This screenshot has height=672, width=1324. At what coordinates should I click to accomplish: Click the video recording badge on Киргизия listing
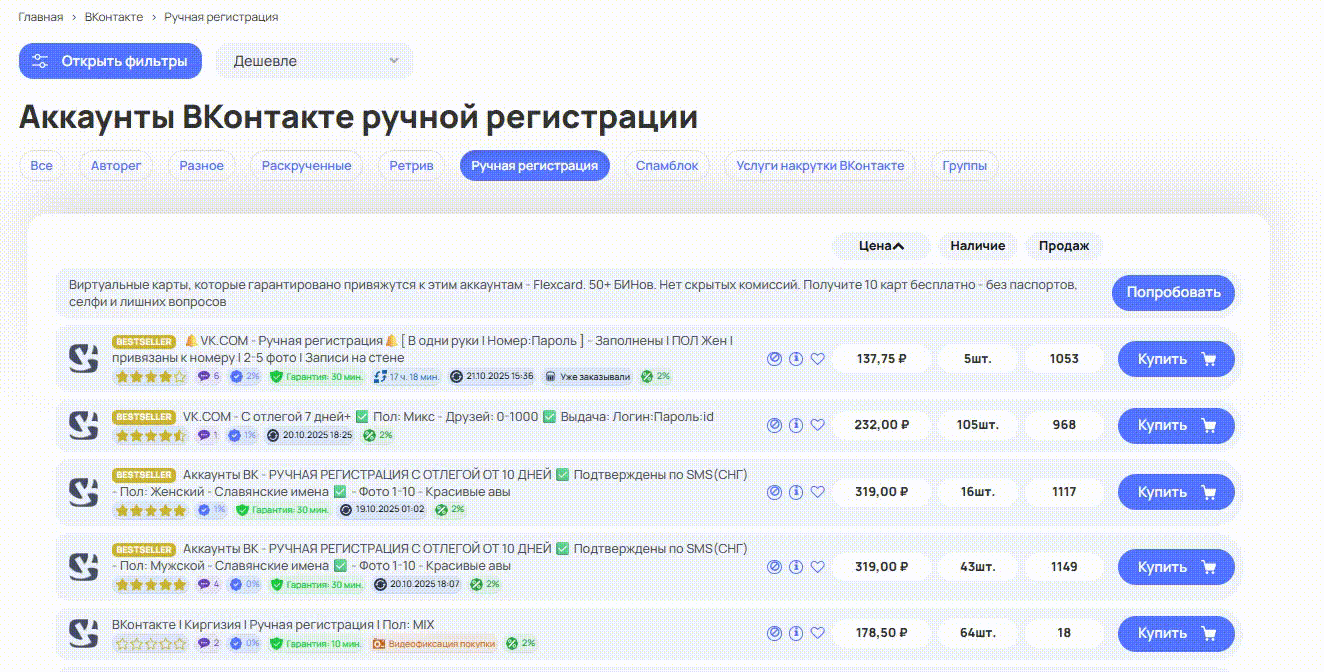(x=379, y=644)
